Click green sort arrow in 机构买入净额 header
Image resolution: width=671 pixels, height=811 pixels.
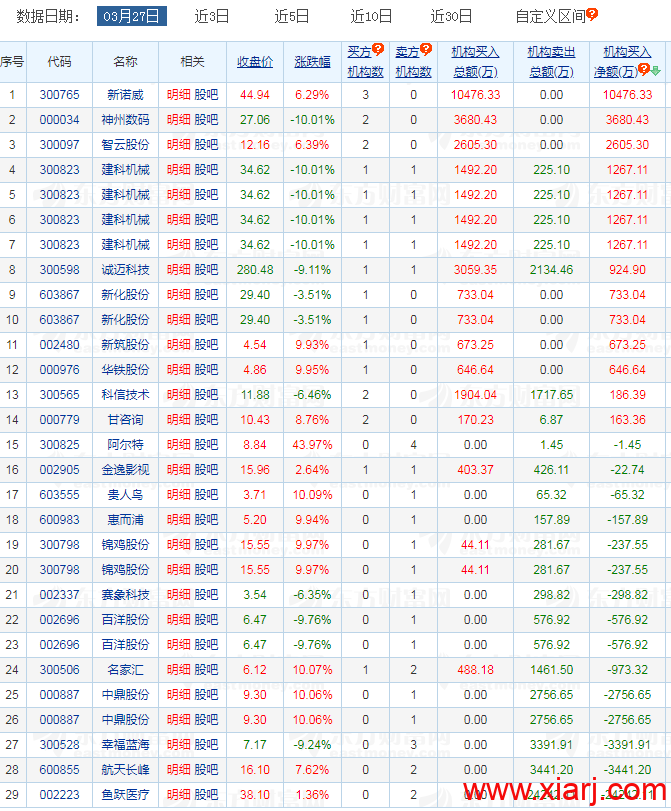coord(655,71)
